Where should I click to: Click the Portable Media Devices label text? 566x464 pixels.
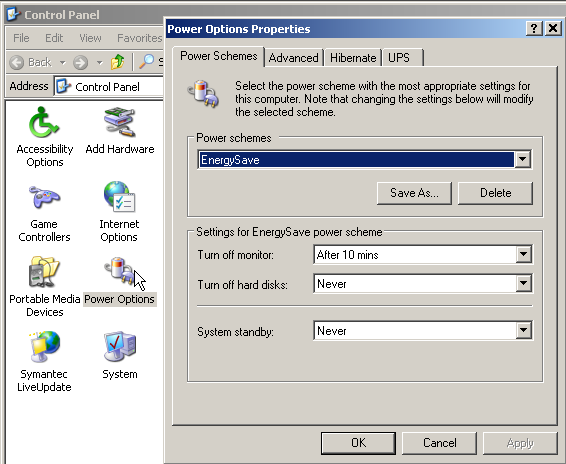45,305
